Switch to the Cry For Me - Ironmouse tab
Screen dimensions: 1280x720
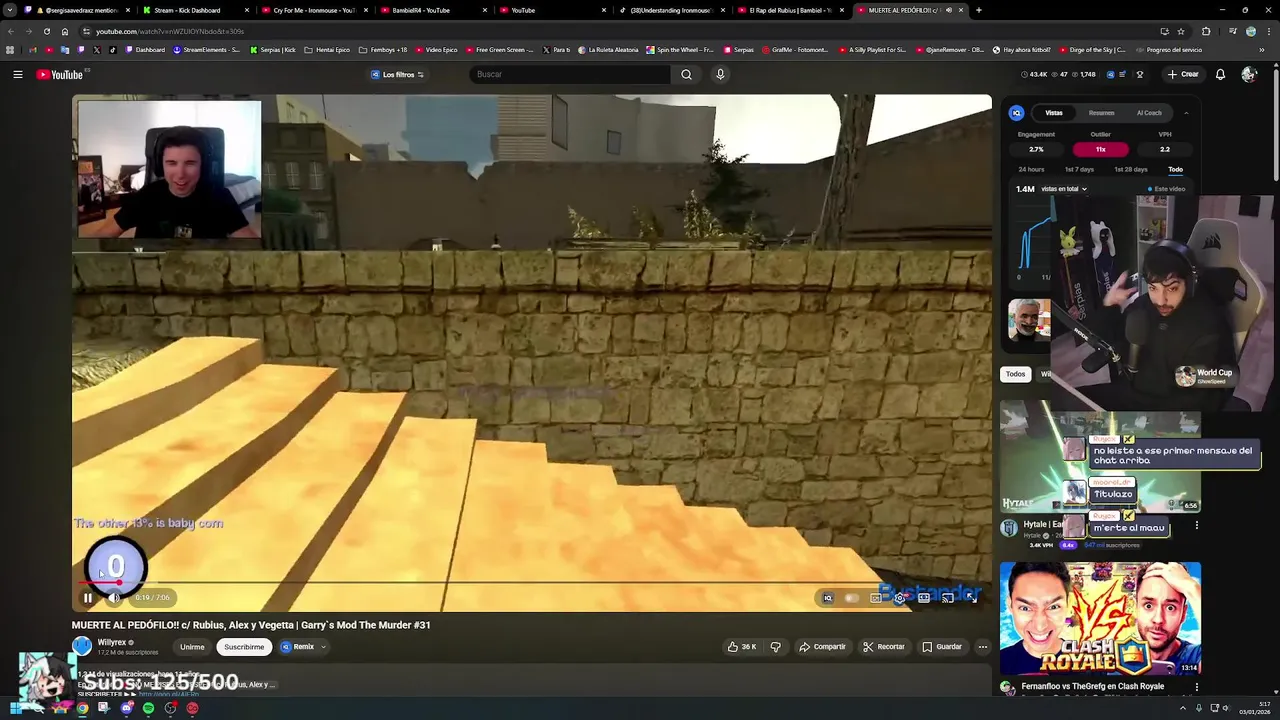click(313, 10)
